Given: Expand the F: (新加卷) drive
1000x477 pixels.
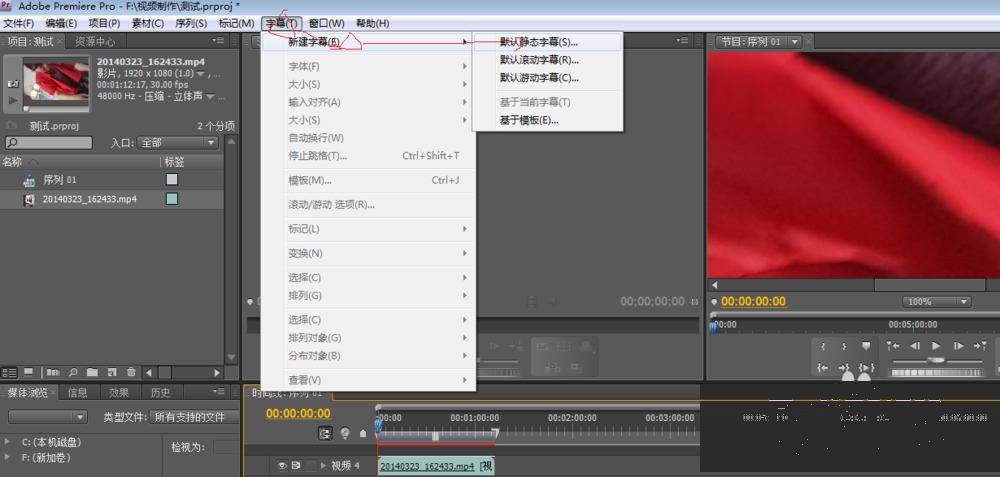Looking at the screenshot, I should [7, 457].
